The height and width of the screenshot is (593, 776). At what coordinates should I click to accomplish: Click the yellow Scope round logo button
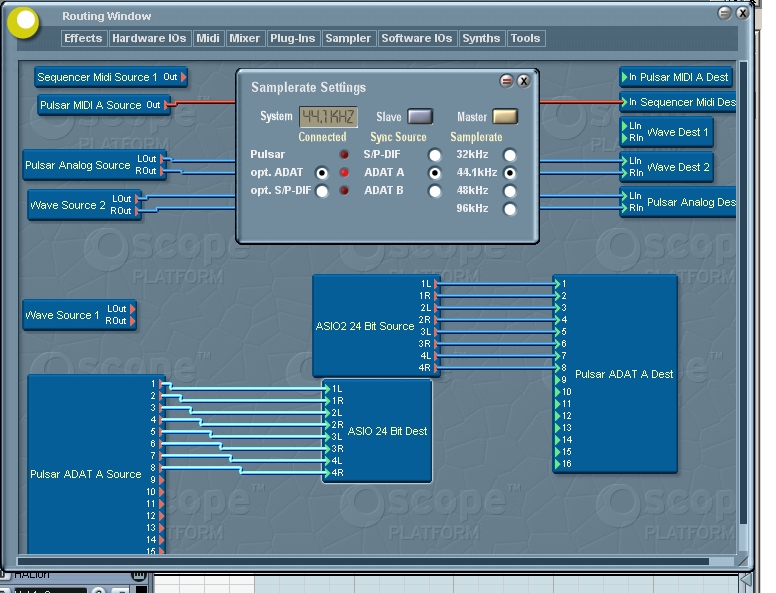click(23, 22)
